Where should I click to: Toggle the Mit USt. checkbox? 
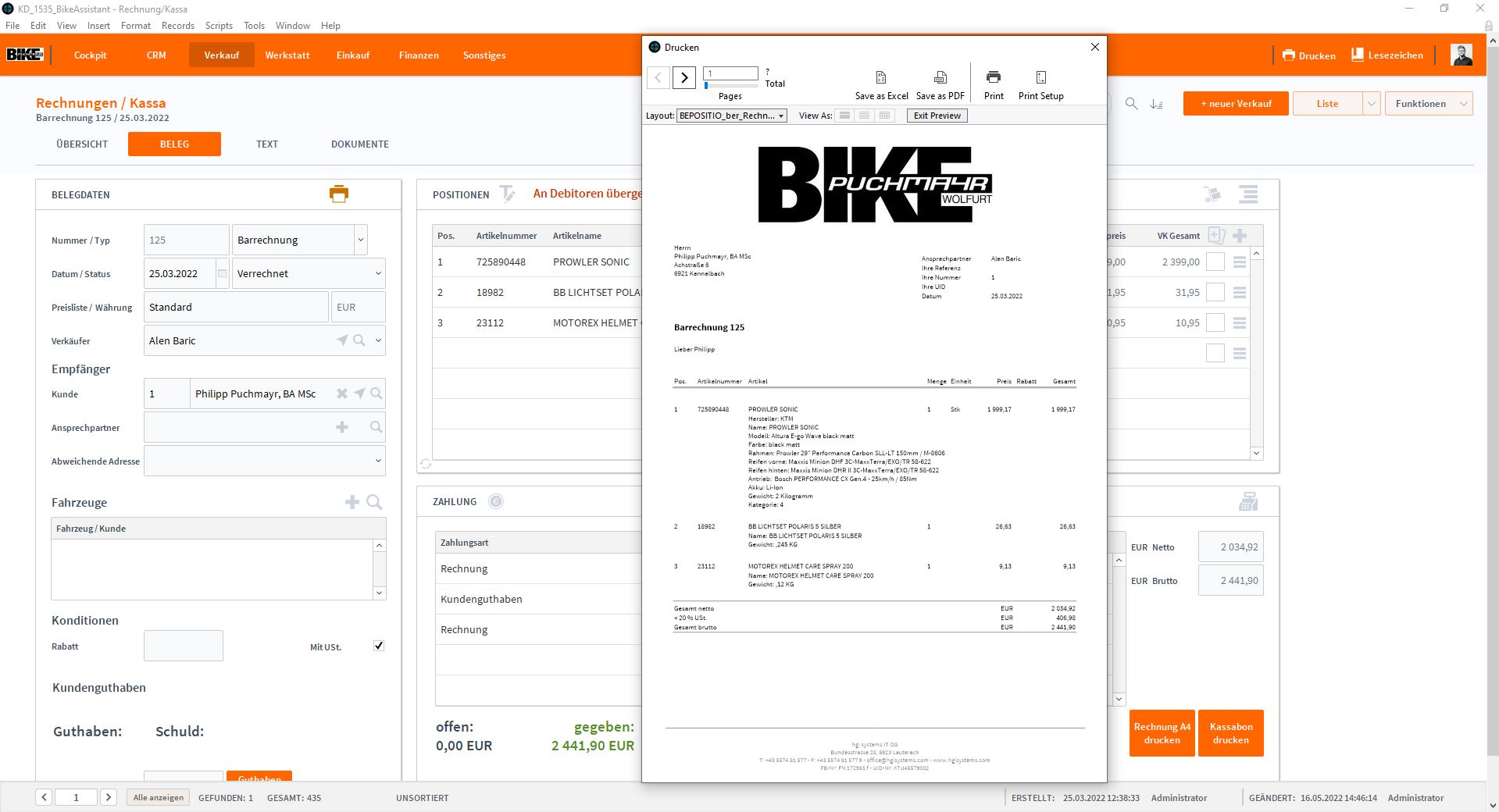379,646
